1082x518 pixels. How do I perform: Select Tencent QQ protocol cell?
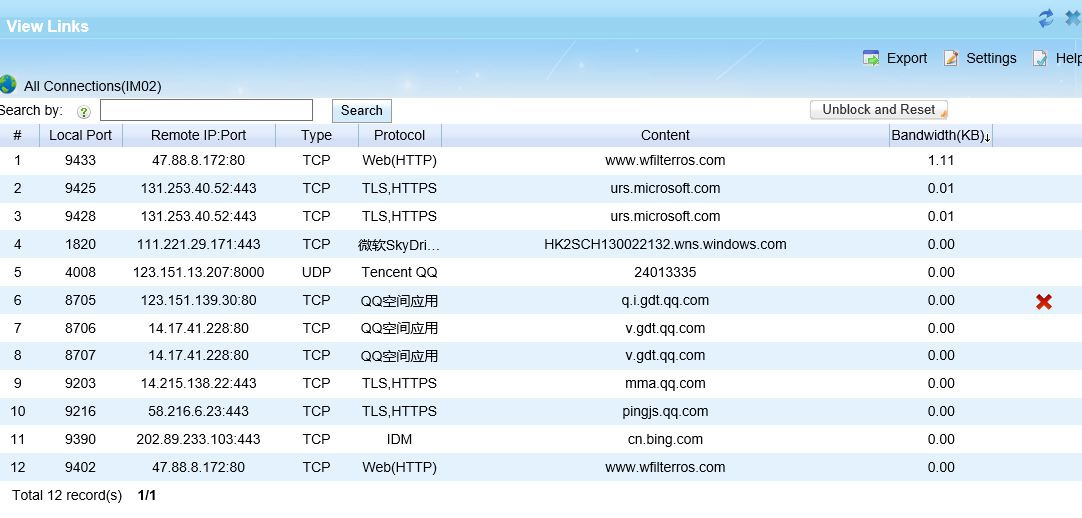coord(400,272)
